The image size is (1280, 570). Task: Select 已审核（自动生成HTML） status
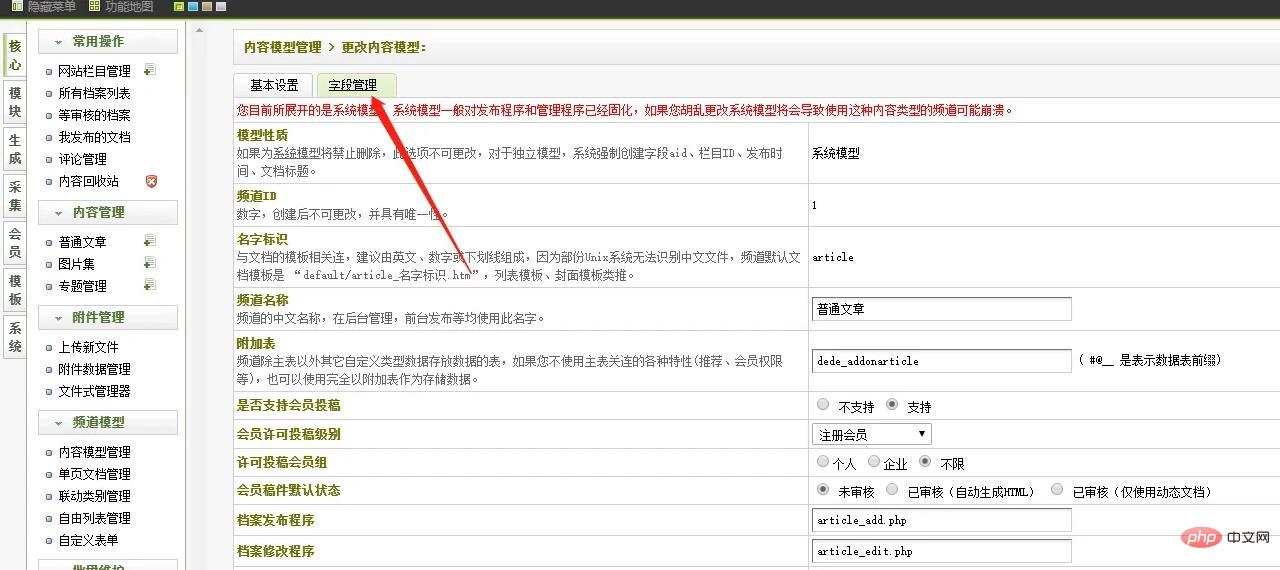point(892,490)
